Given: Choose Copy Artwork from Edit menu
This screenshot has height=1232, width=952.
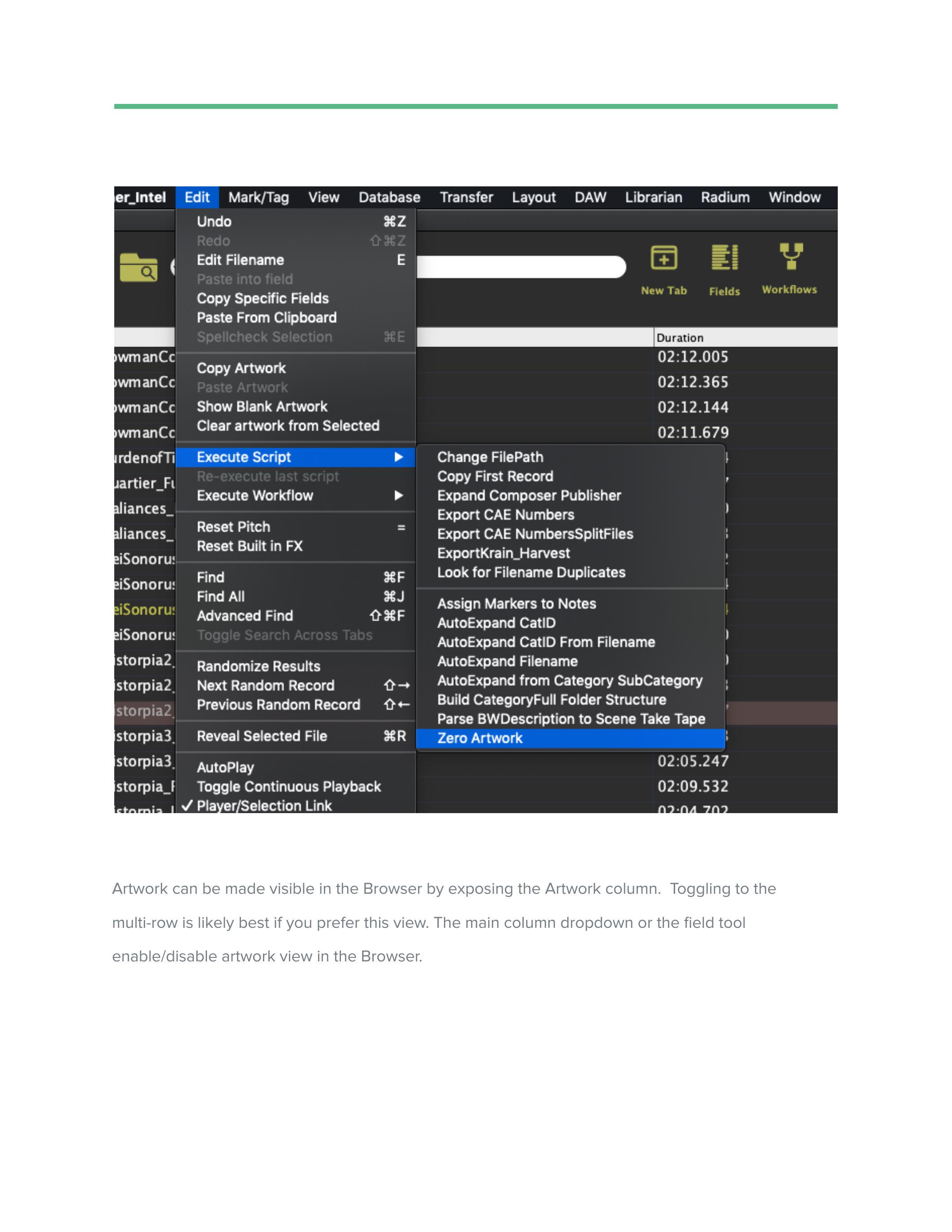Looking at the screenshot, I should point(241,368).
